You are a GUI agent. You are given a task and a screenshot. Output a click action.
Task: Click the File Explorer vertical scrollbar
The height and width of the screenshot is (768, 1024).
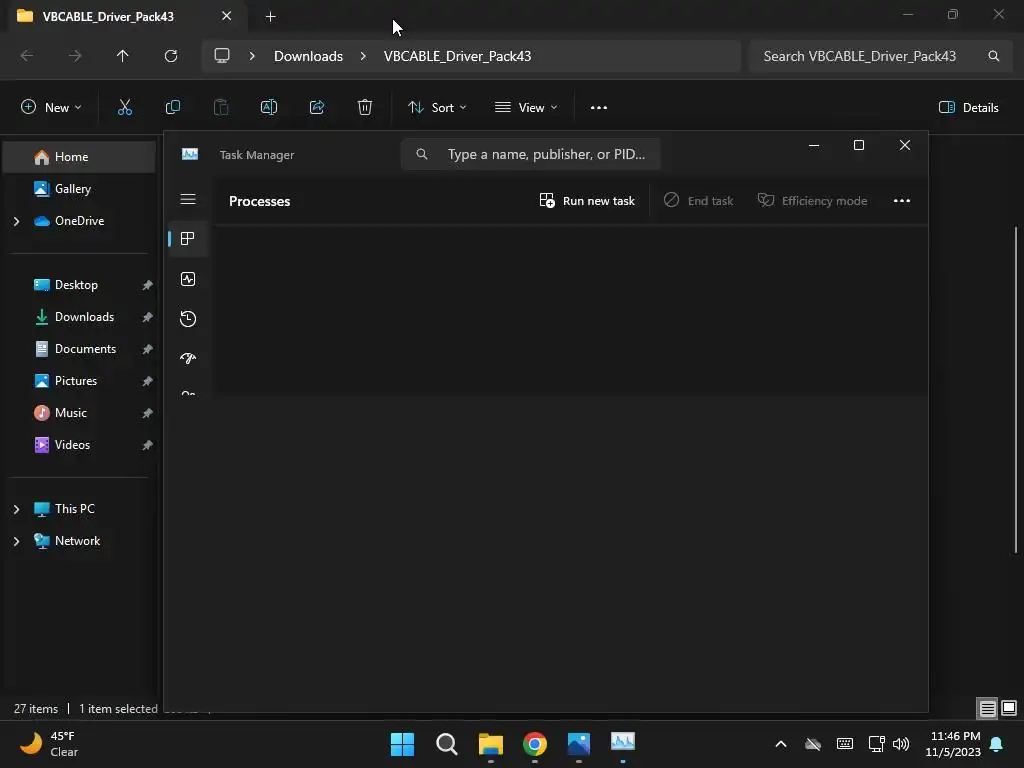coord(1016,389)
